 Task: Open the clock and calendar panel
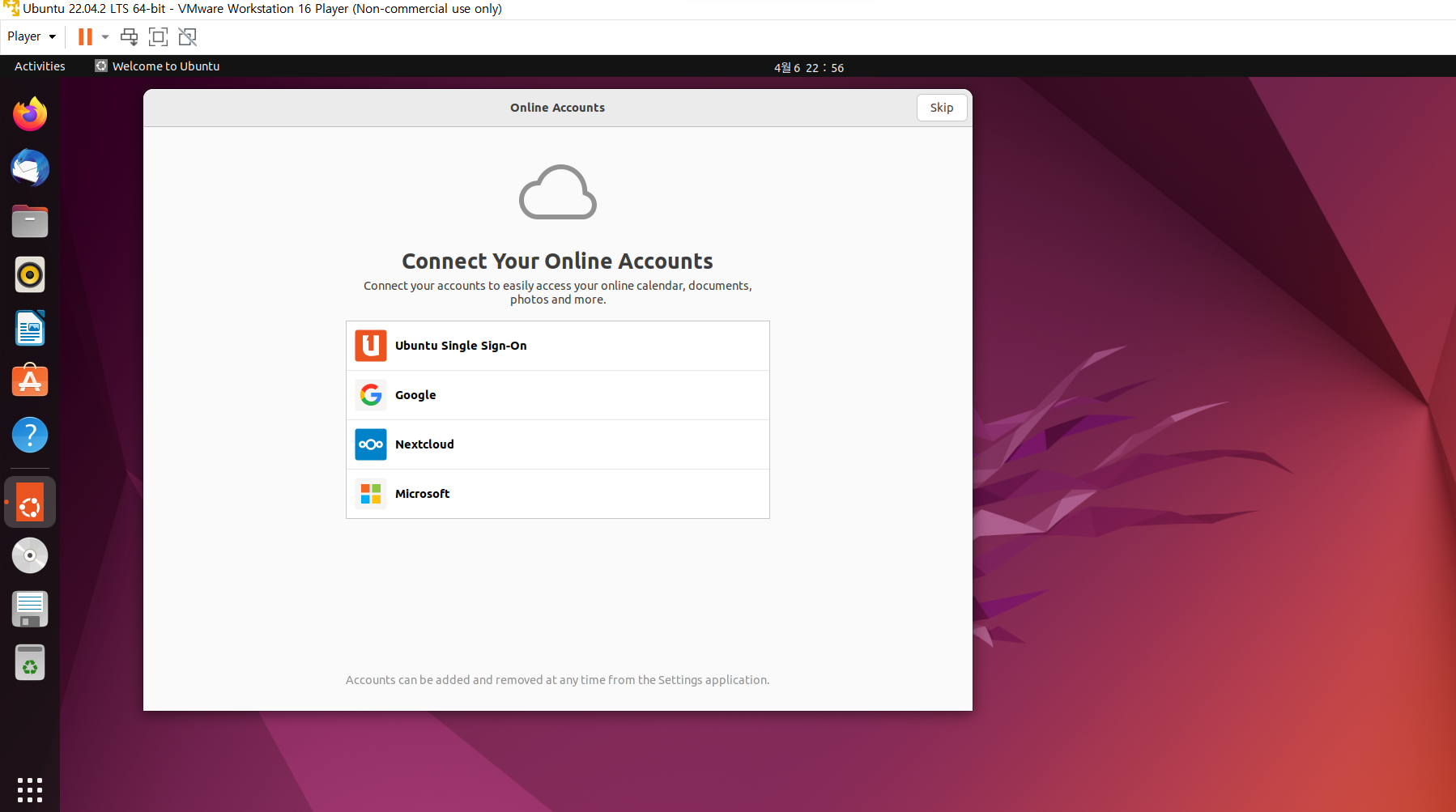(809, 67)
